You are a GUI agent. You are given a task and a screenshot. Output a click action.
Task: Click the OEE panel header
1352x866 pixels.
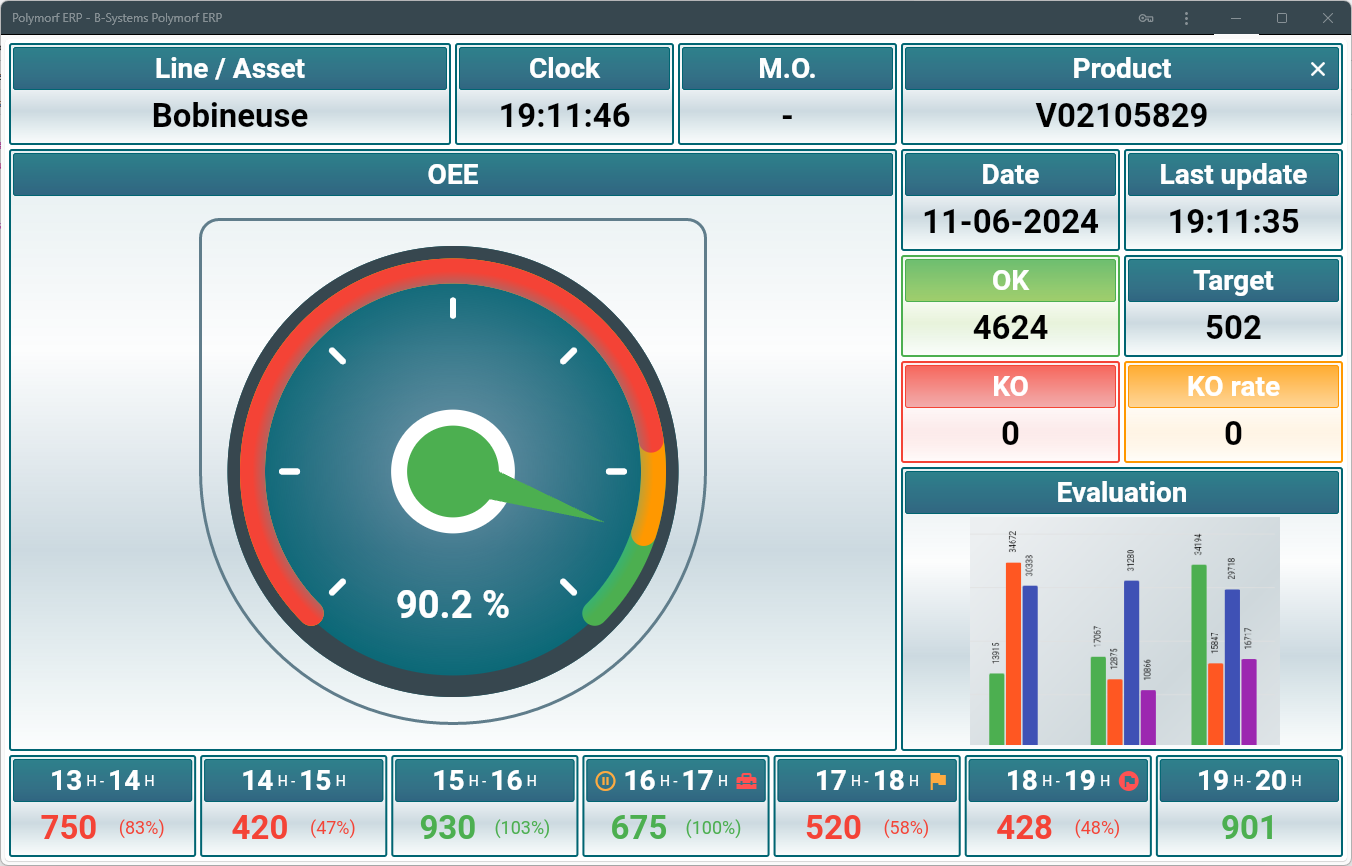click(x=453, y=174)
